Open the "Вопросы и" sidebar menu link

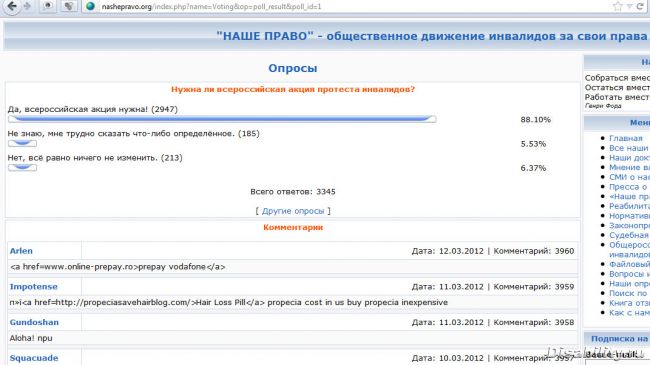(629, 274)
